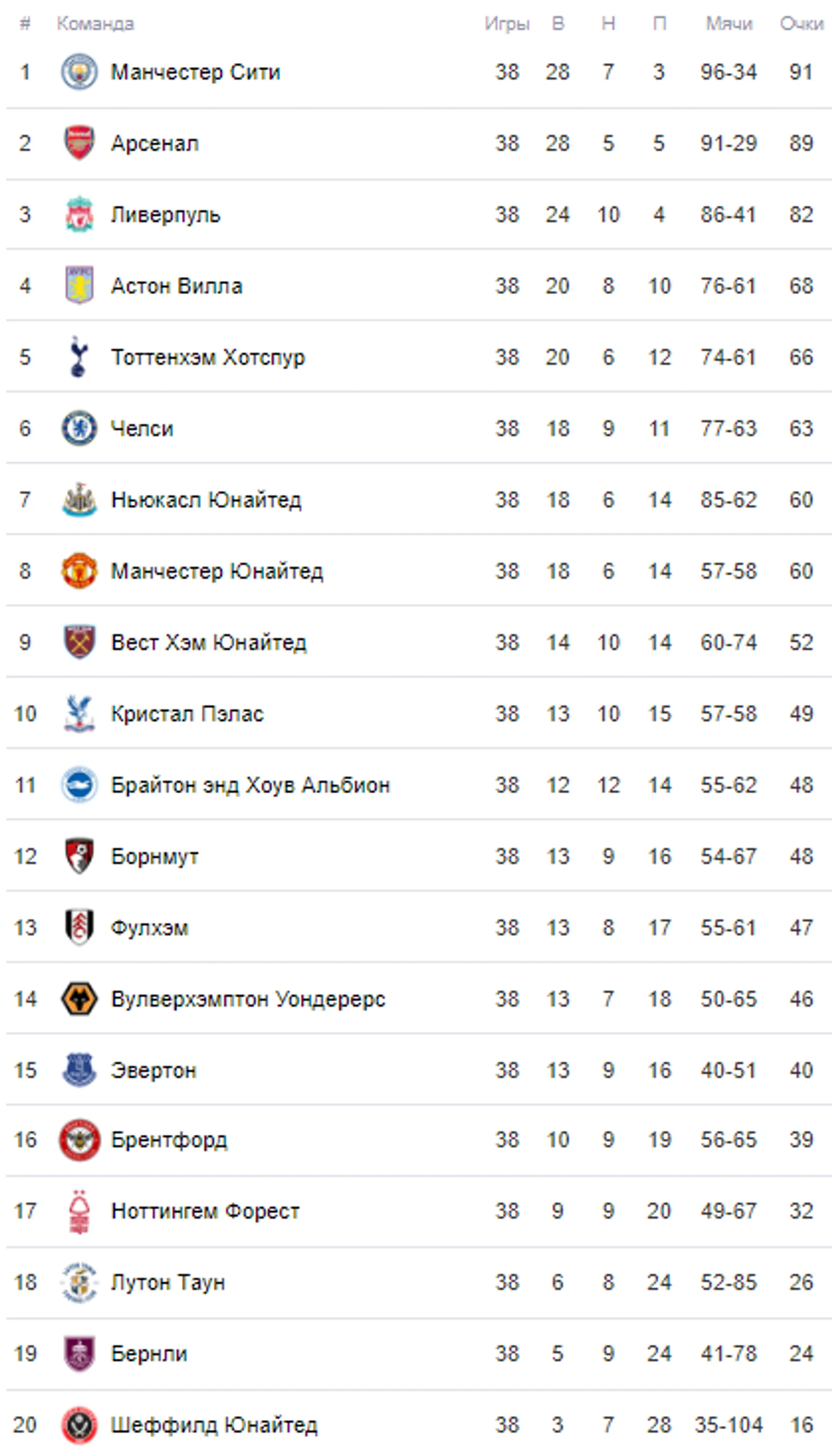This screenshot has height=1456, width=832.
Task: Click the Wolverhampton wolf head logo
Action: click(79, 998)
